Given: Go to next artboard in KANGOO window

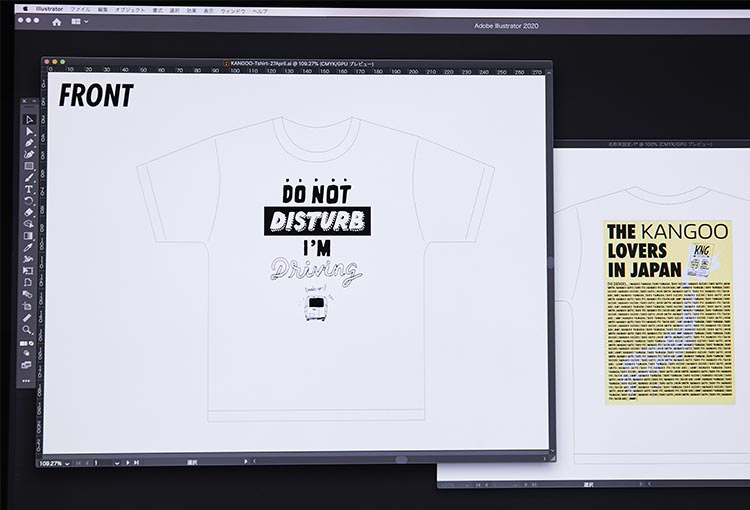Looking at the screenshot, I should [128, 463].
